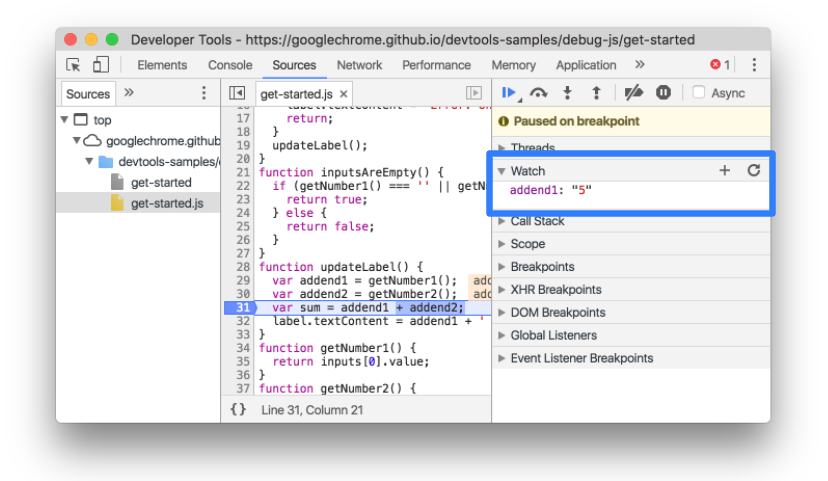Click the red error count indicator
This screenshot has width=828, height=481.
point(720,64)
